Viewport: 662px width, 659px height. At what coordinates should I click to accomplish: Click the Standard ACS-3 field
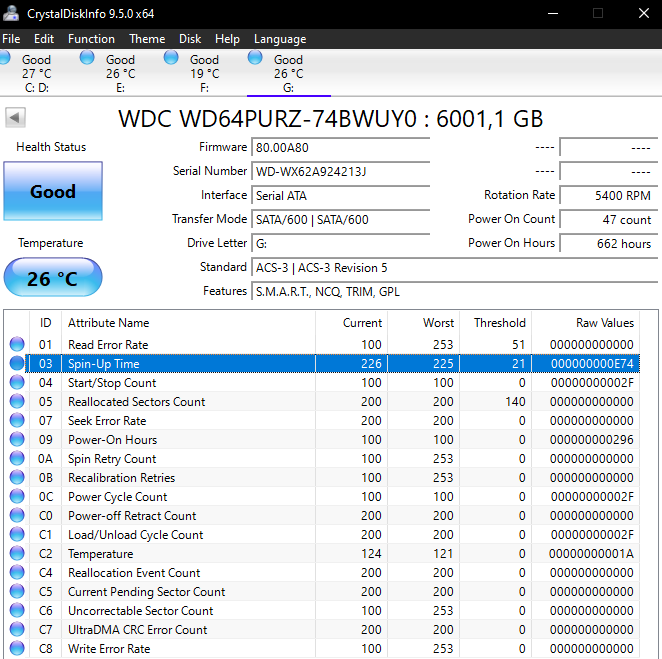[x=454, y=268]
